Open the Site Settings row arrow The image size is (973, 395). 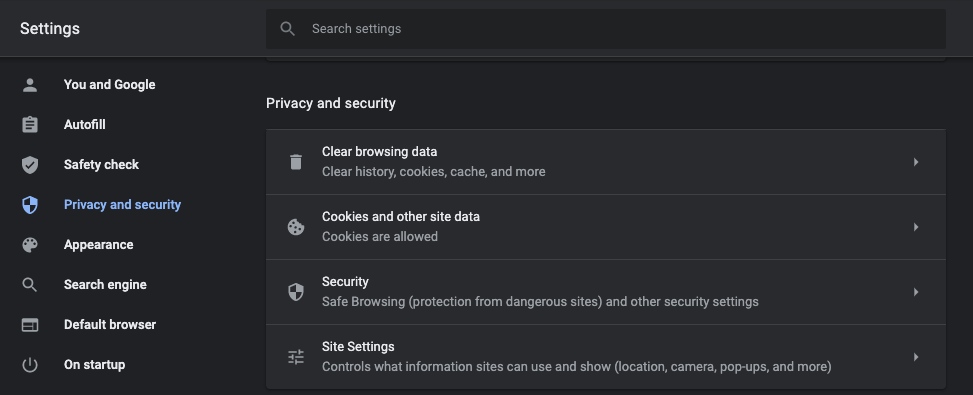[x=916, y=357]
